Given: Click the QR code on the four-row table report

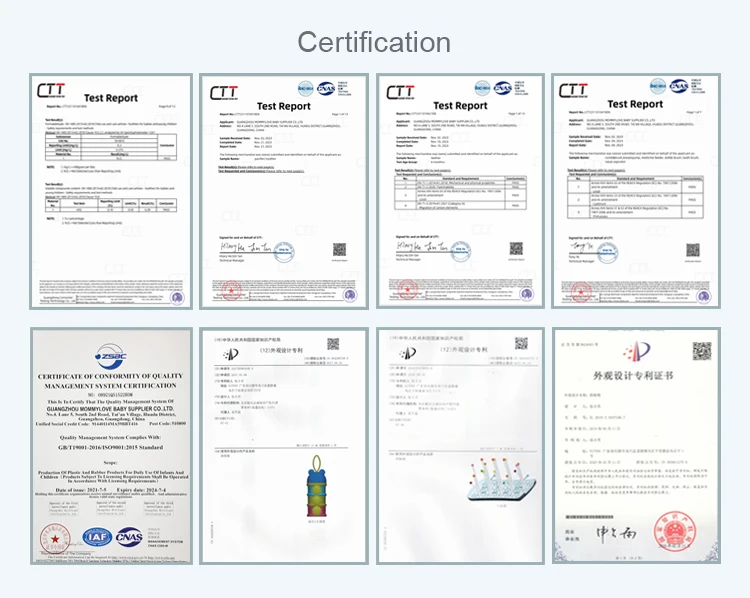Looking at the screenshot, I should pos(516,249).
